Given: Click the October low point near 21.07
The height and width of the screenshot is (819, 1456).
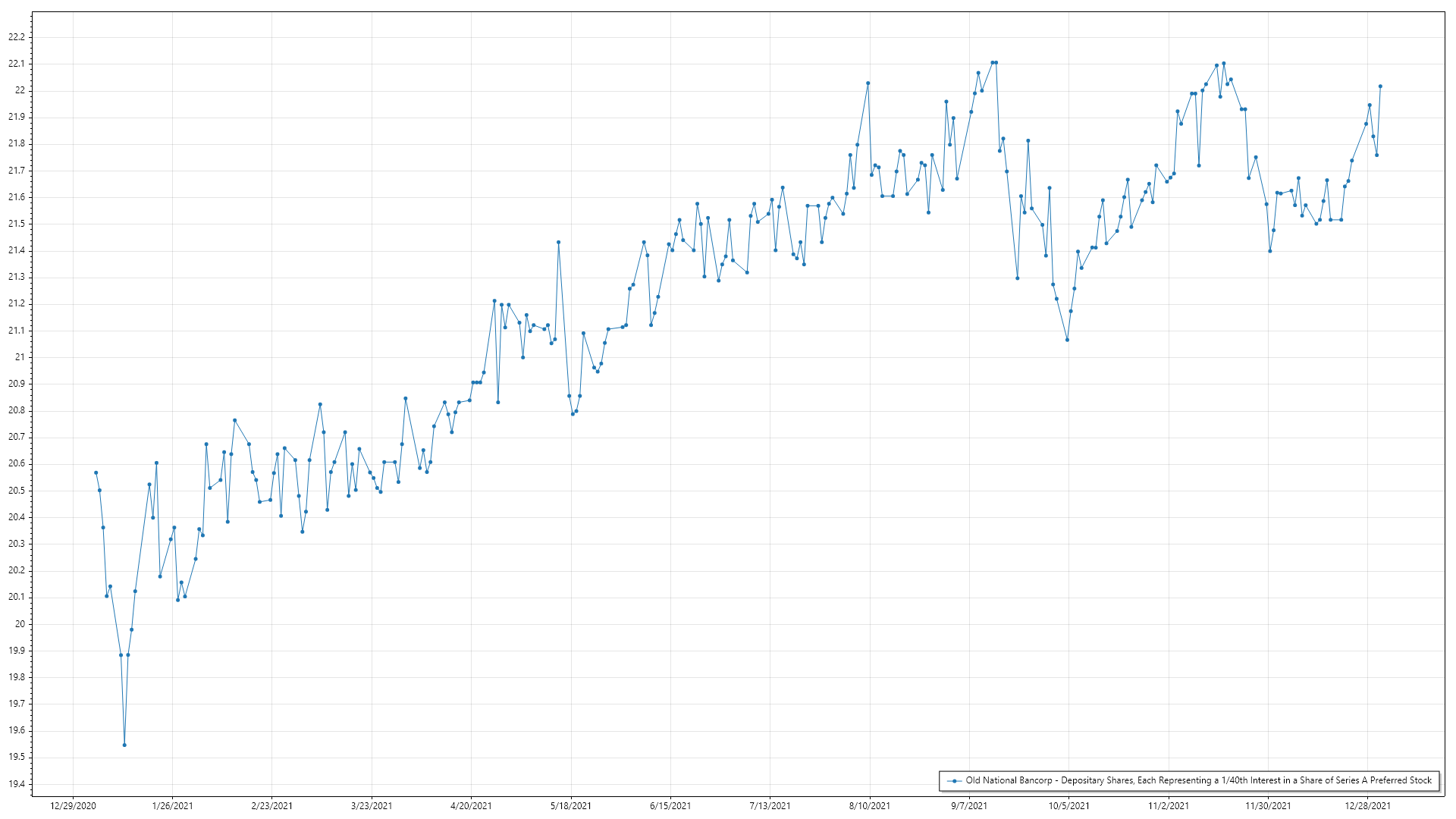Looking at the screenshot, I should pyautogui.click(x=1067, y=340).
